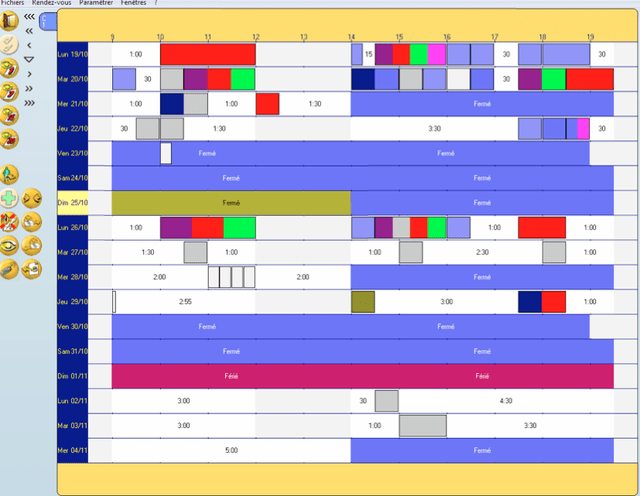Go back using double left chevron
Screen dimensions: 640x496
click(x=29, y=31)
